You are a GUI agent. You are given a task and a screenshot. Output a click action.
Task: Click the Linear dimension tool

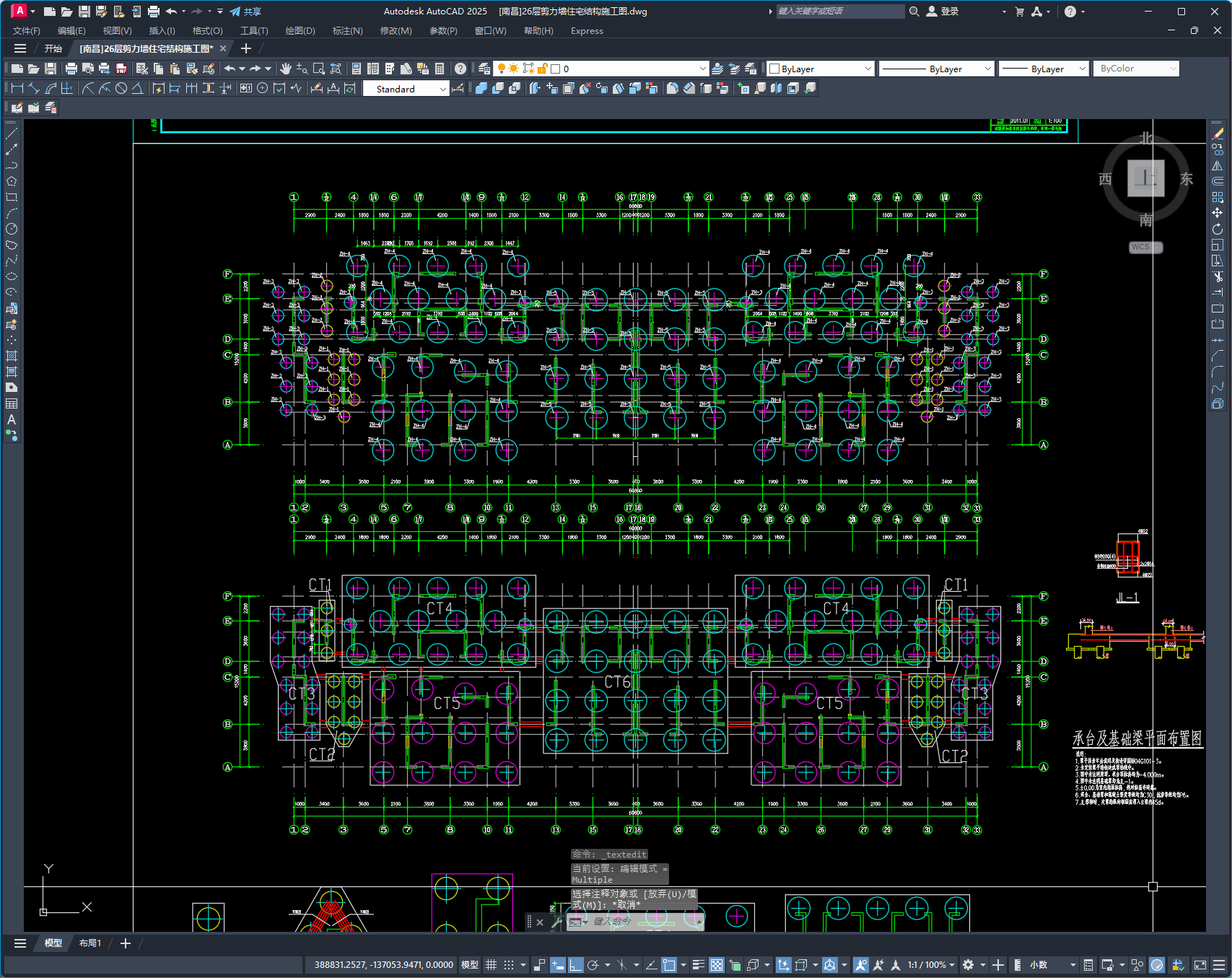tap(17, 88)
